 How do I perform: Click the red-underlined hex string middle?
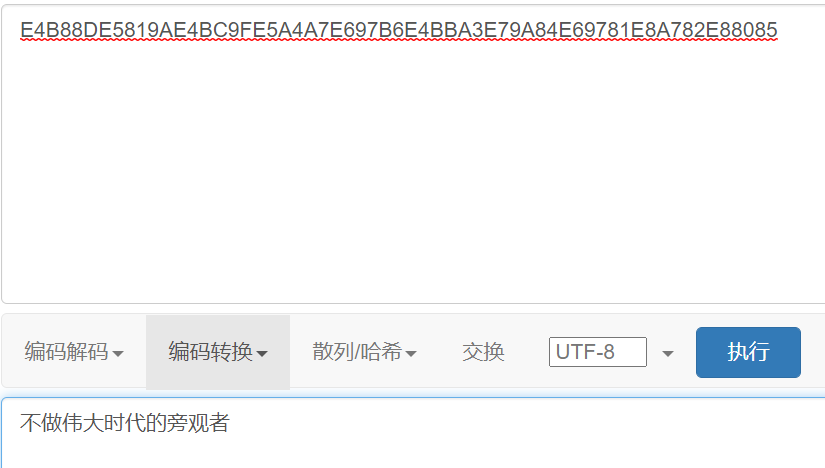pos(399,30)
